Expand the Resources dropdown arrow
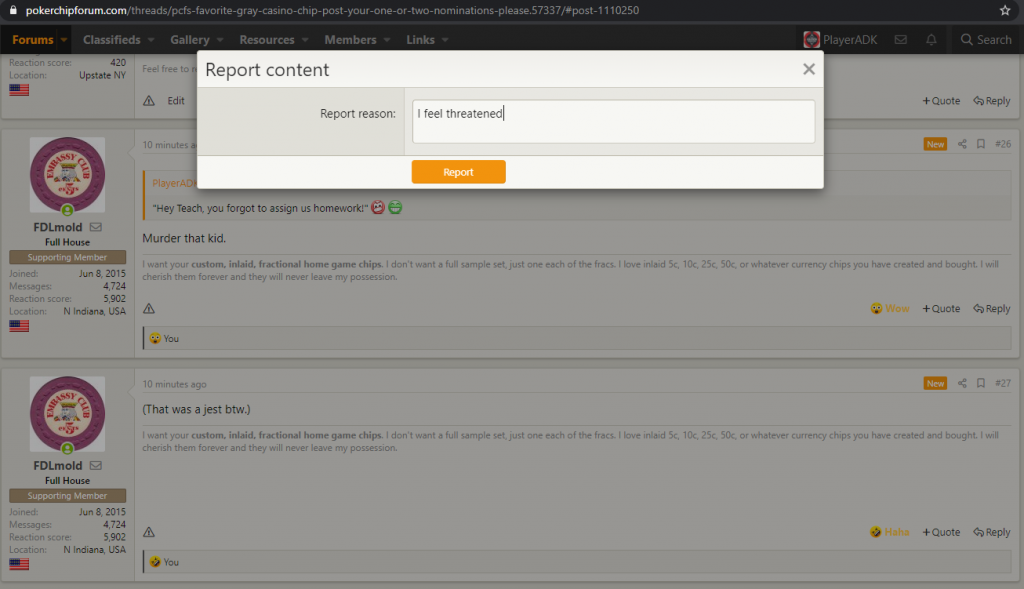The width and height of the screenshot is (1024, 589). click(x=305, y=40)
